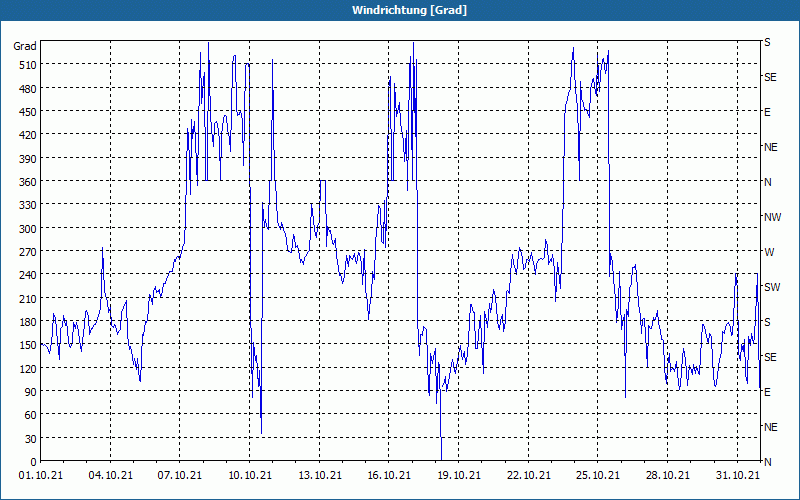Viewport: 800px width, 500px height.
Task: Click the 0 degree axis value
Action: pyautogui.click(x=34, y=462)
